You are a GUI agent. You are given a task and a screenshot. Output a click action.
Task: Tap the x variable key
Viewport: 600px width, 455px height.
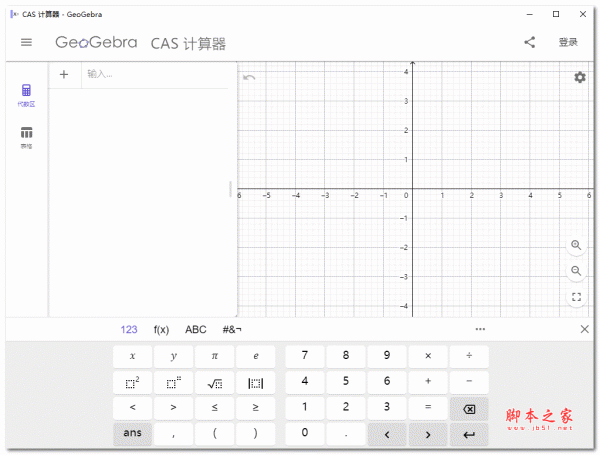pyautogui.click(x=132, y=356)
